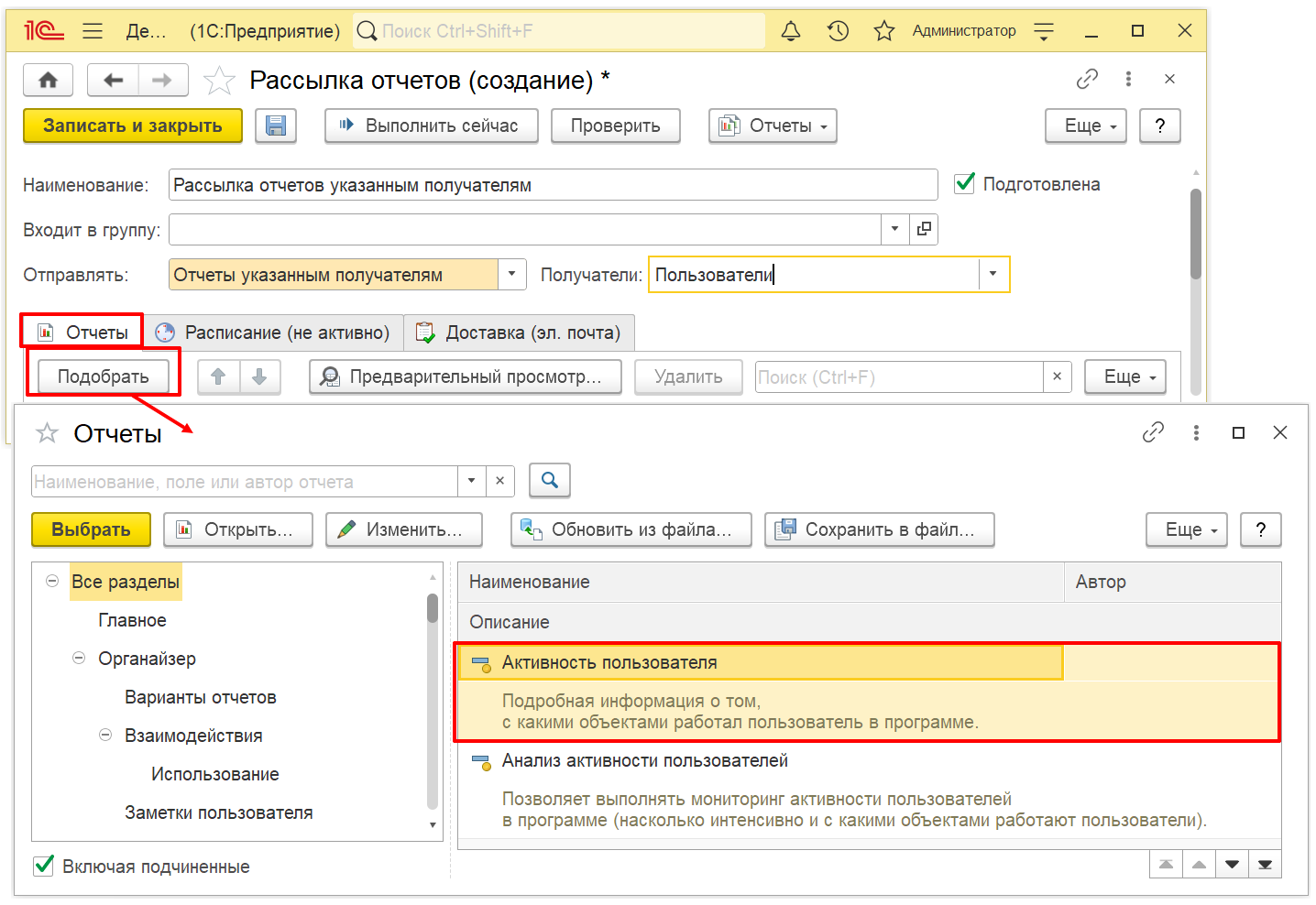This screenshot has height=905, width=1316.
Task: Click the Подобрать button
Action: 104,376
